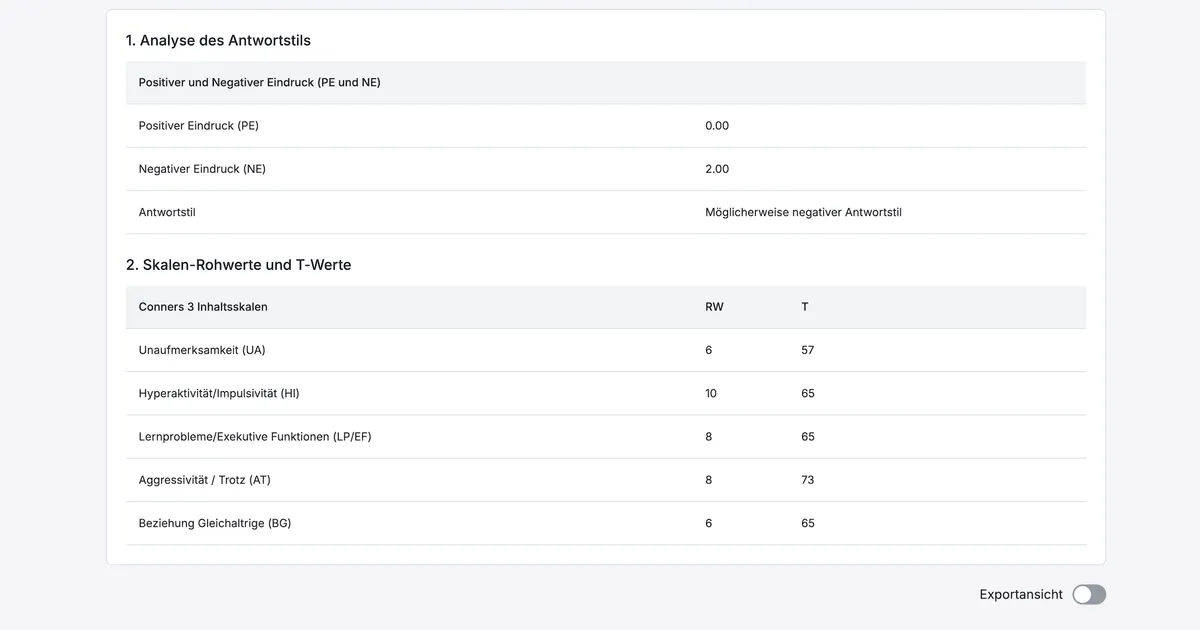Click the Exportansicht label text
This screenshot has width=1200, height=630.
(1020, 595)
